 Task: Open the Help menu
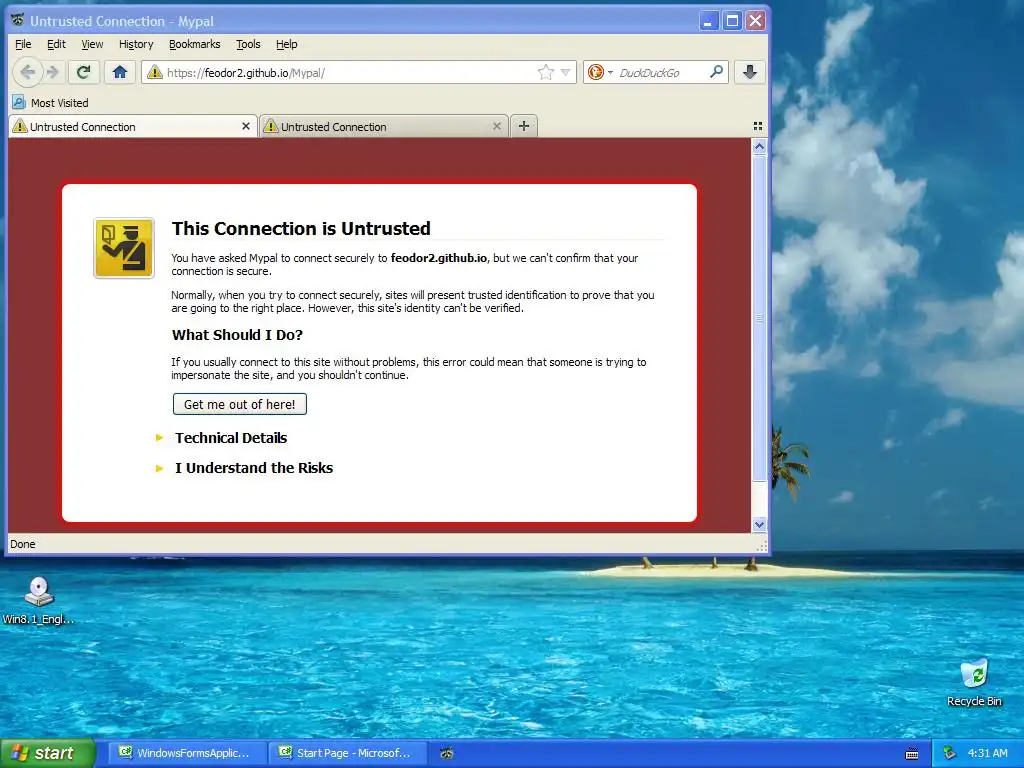coord(287,44)
